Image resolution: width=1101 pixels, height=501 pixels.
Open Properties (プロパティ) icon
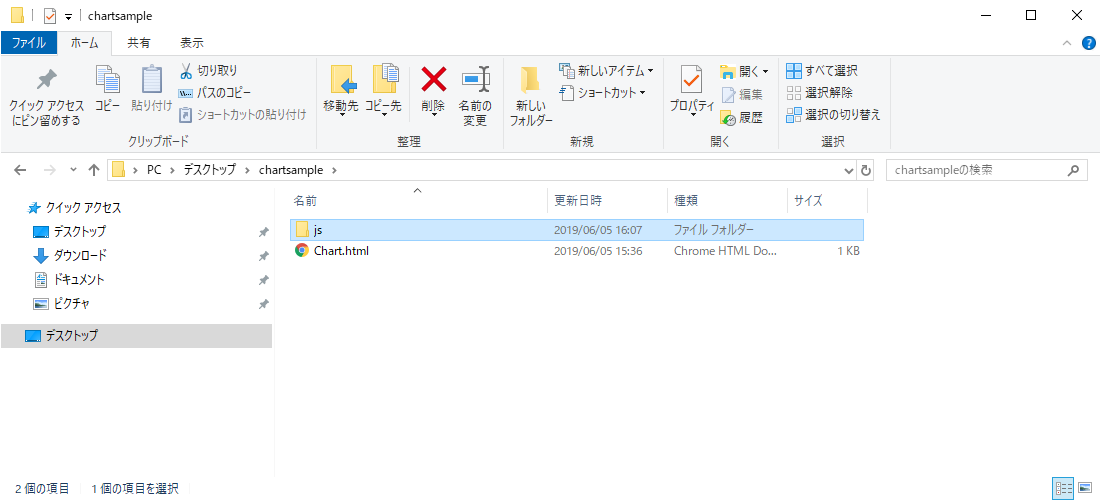coord(691,79)
